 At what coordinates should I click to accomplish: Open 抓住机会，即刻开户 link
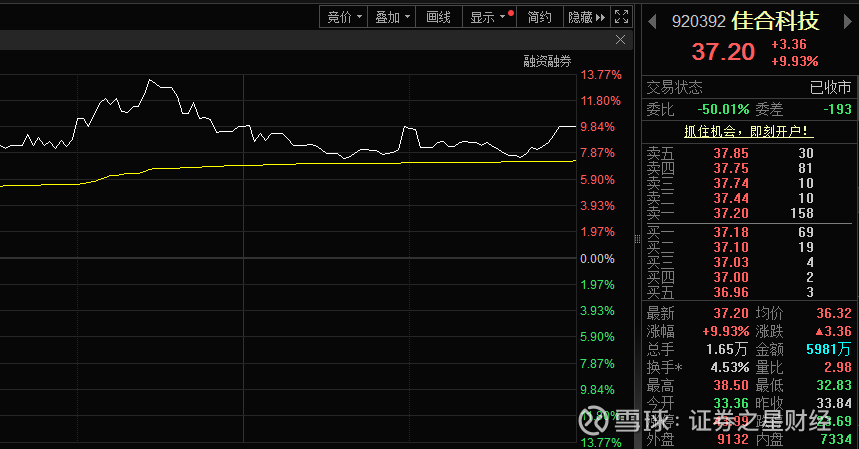coord(748,131)
